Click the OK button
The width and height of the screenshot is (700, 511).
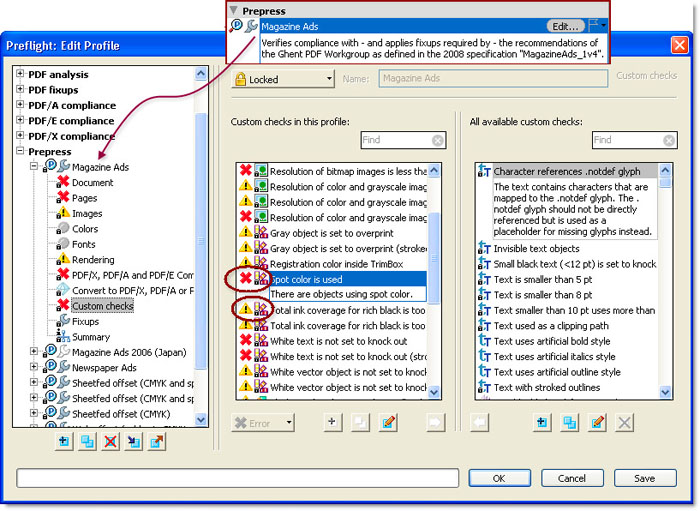(499, 478)
